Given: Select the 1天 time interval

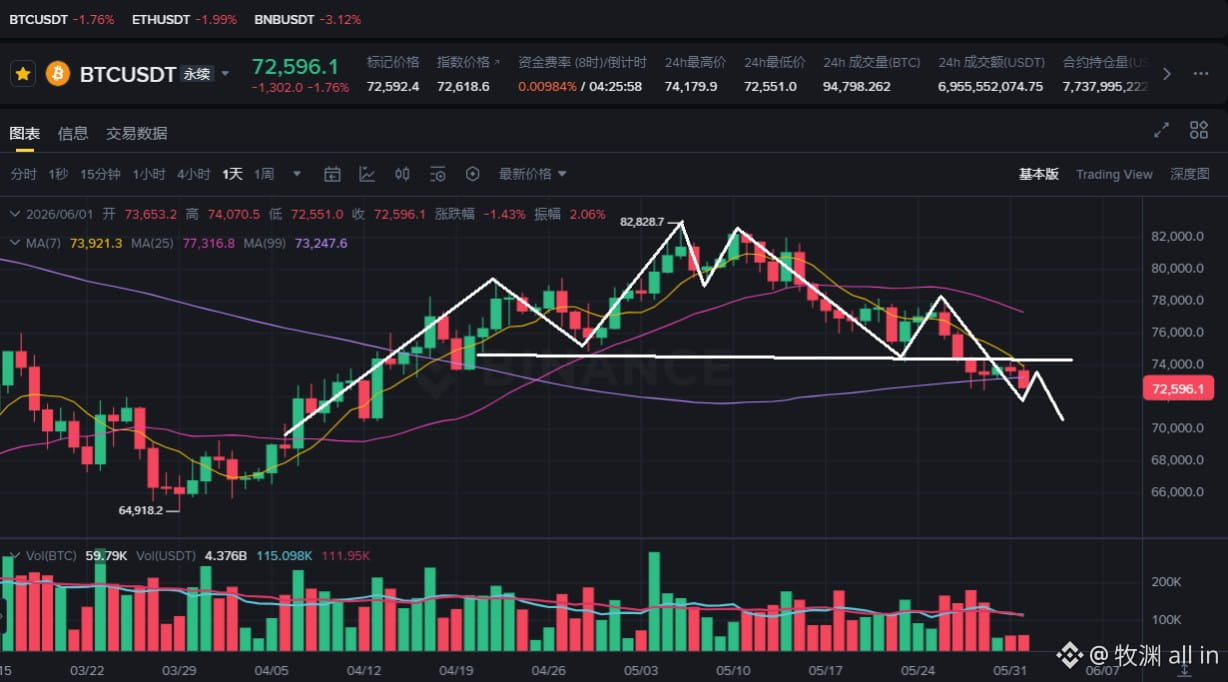Looking at the screenshot, I should tap(232, 174).
